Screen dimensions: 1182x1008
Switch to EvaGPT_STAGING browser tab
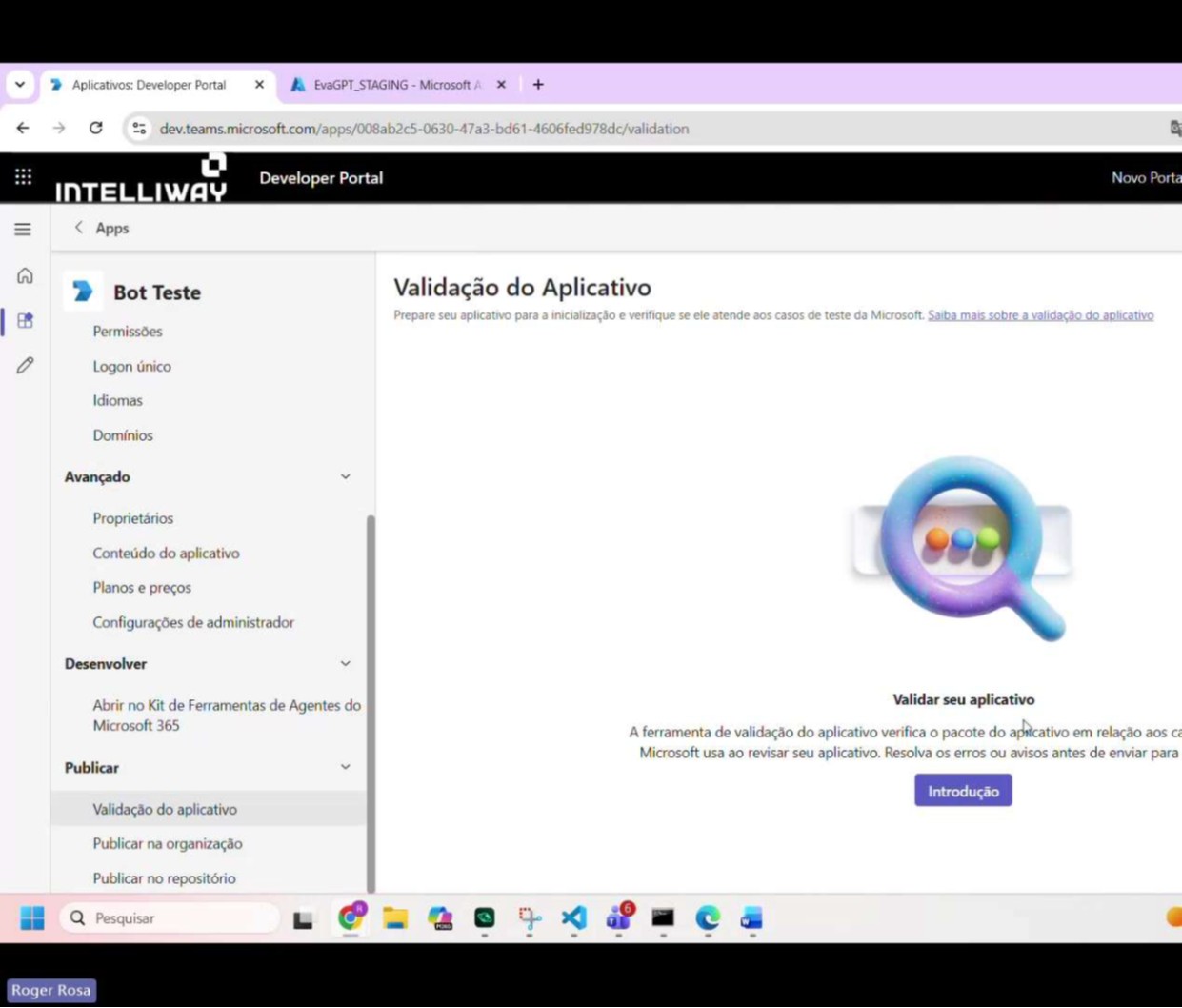(x=397, y=85)
